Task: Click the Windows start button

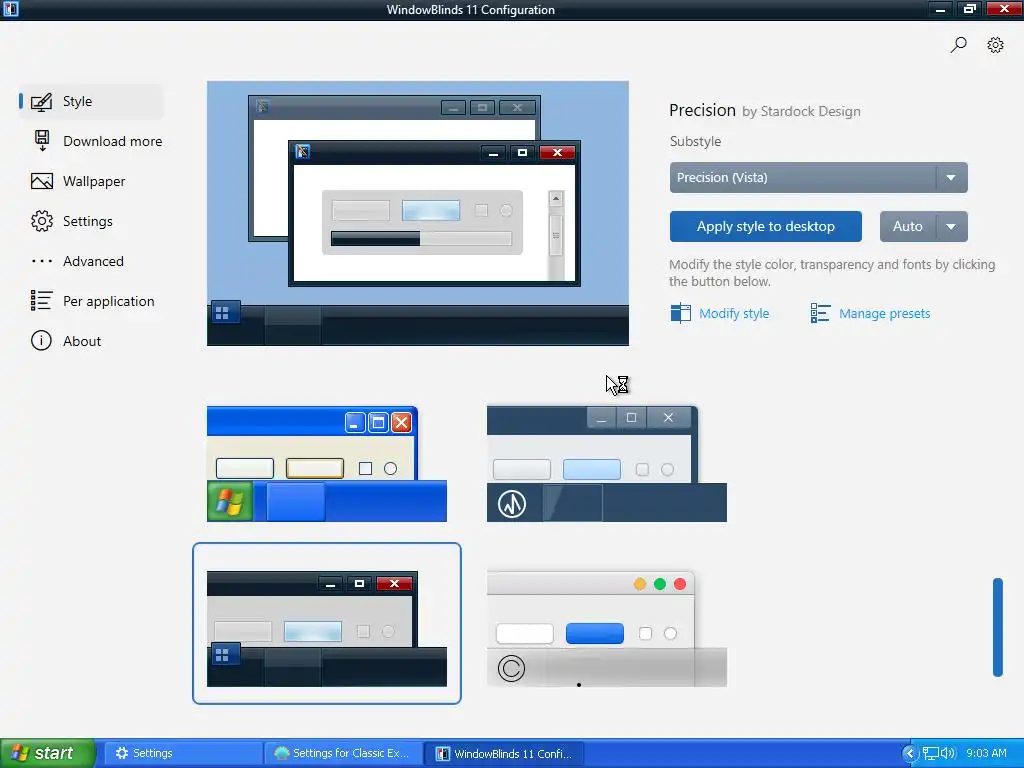Action: tap(48, 753)
